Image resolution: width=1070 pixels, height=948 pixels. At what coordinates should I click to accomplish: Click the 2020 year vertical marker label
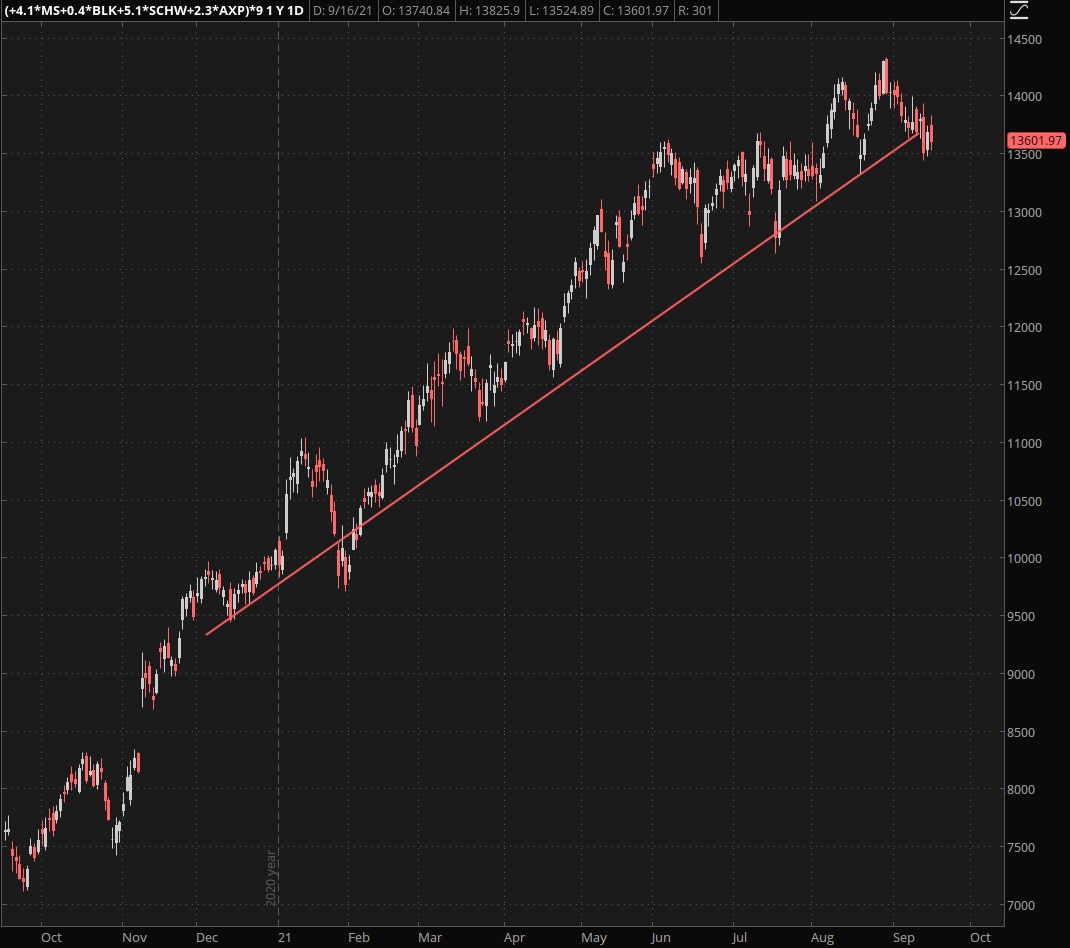[270, 877]
